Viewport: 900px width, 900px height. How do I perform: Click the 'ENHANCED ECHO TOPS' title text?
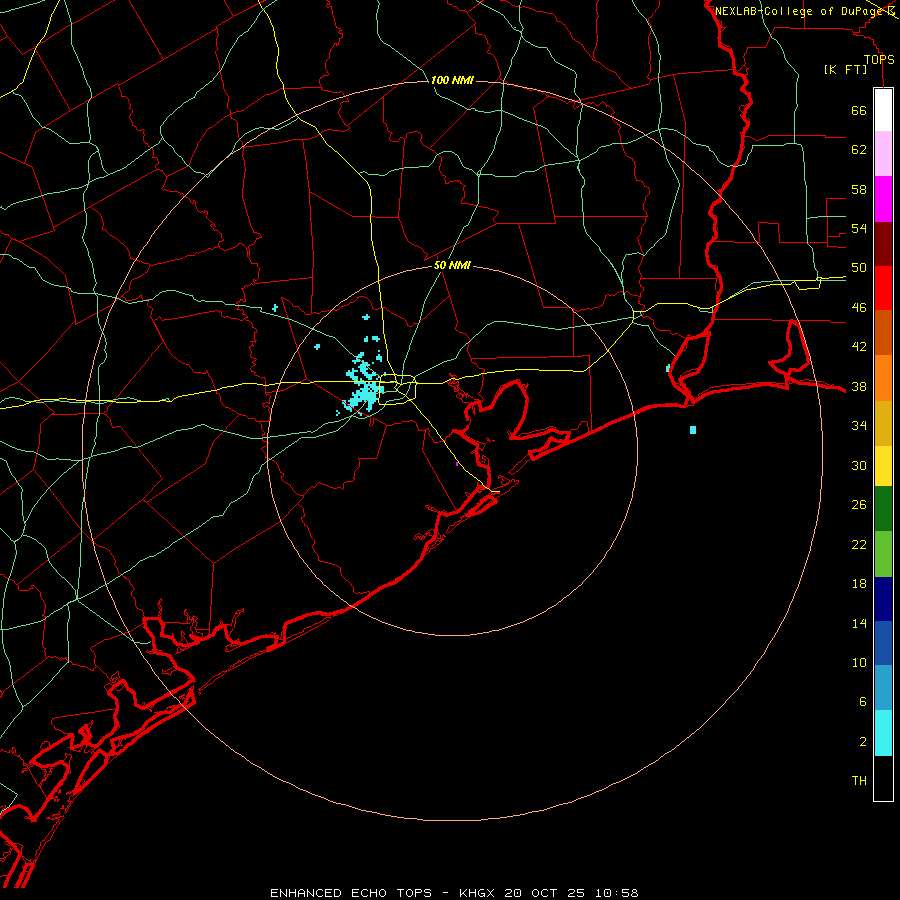tap(351, 893)
